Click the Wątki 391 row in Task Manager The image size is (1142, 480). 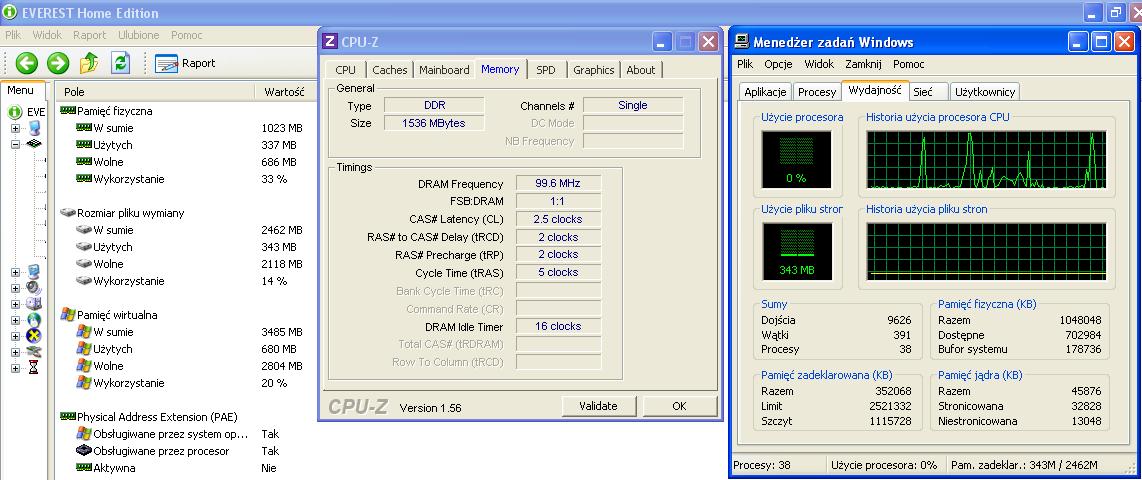pyautogui.click(x=836, y=335)
